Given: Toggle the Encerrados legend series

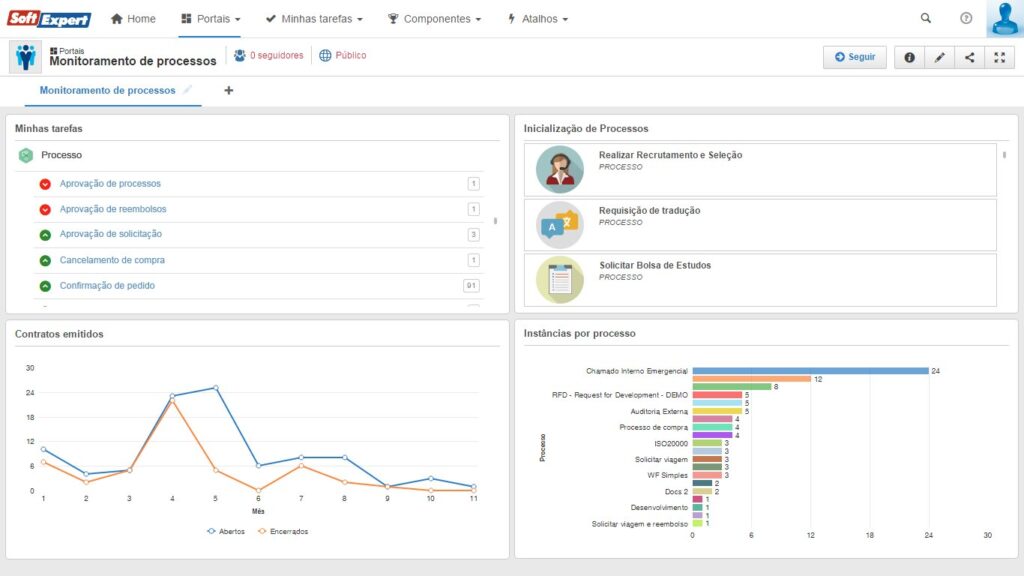Looking at the screenshot, I should tap(283, 531).
